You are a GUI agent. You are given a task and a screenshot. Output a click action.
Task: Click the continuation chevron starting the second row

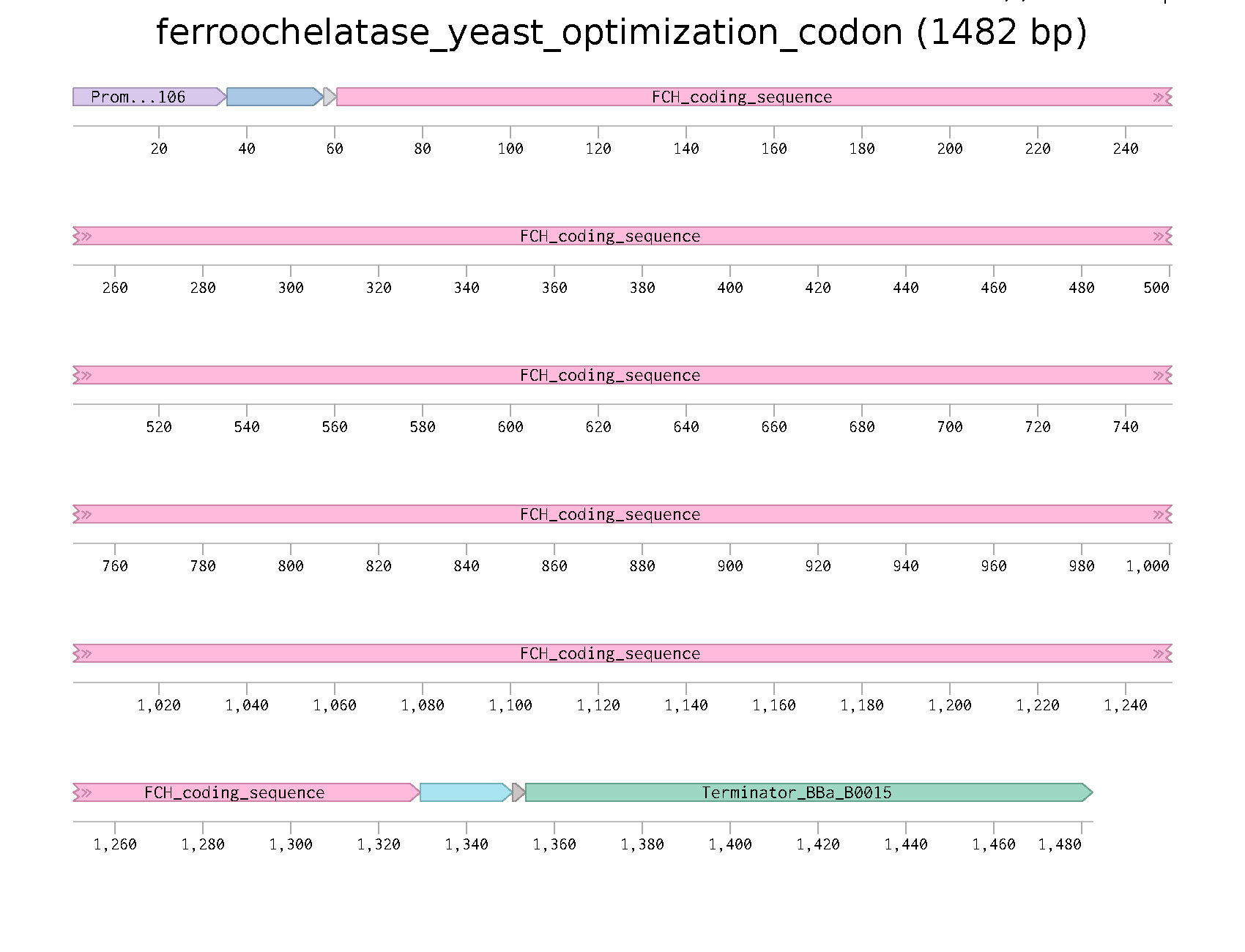[84, 236]
